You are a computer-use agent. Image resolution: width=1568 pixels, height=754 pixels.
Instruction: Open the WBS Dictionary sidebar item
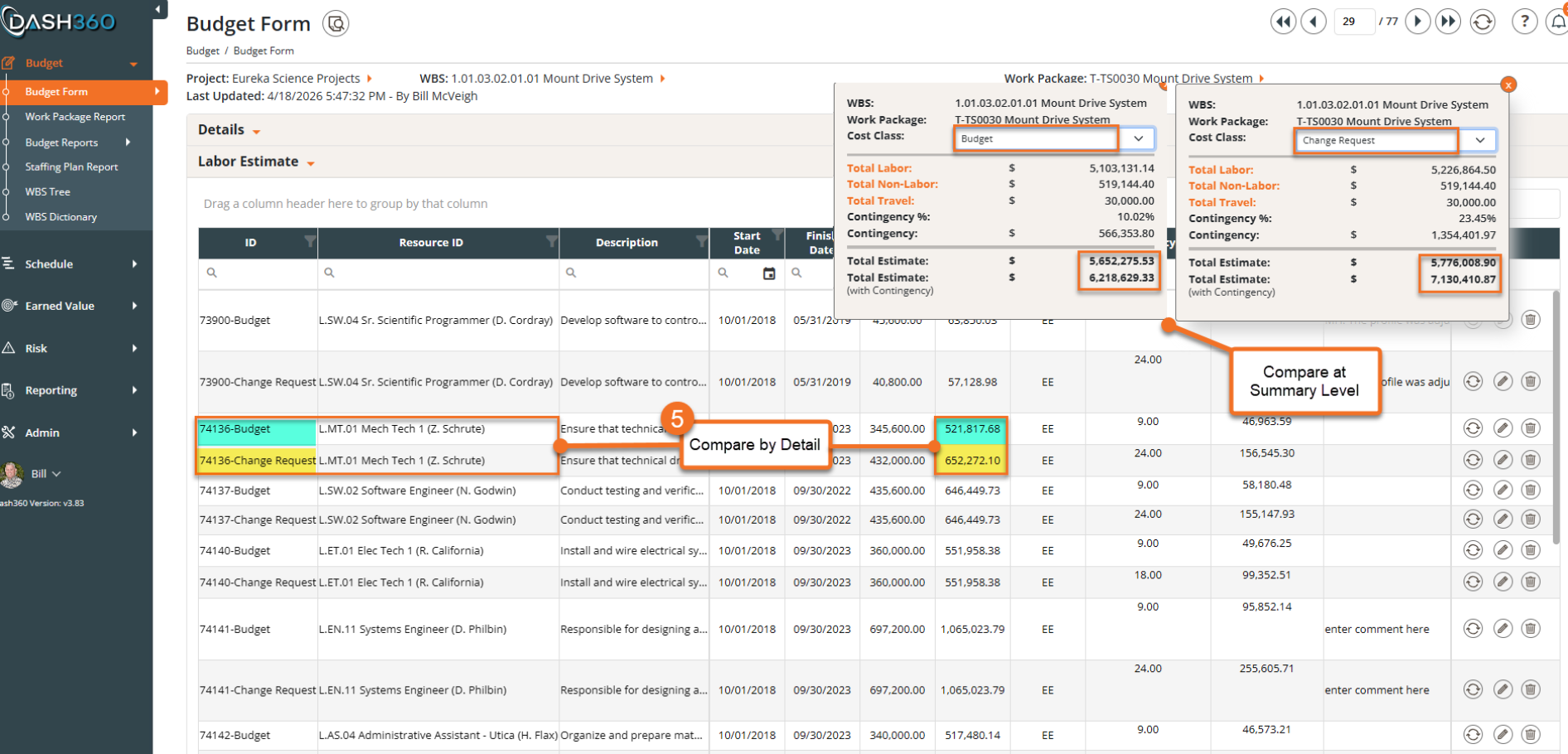coord(61,217)
